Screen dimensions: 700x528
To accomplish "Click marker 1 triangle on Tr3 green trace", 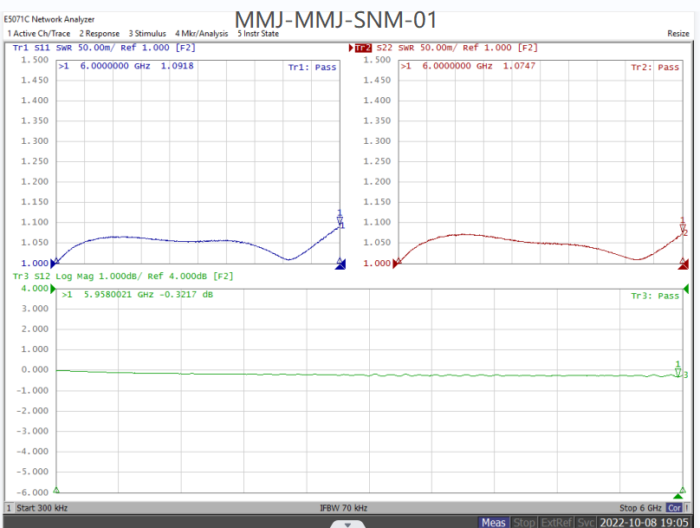I will tap(678, 372).
